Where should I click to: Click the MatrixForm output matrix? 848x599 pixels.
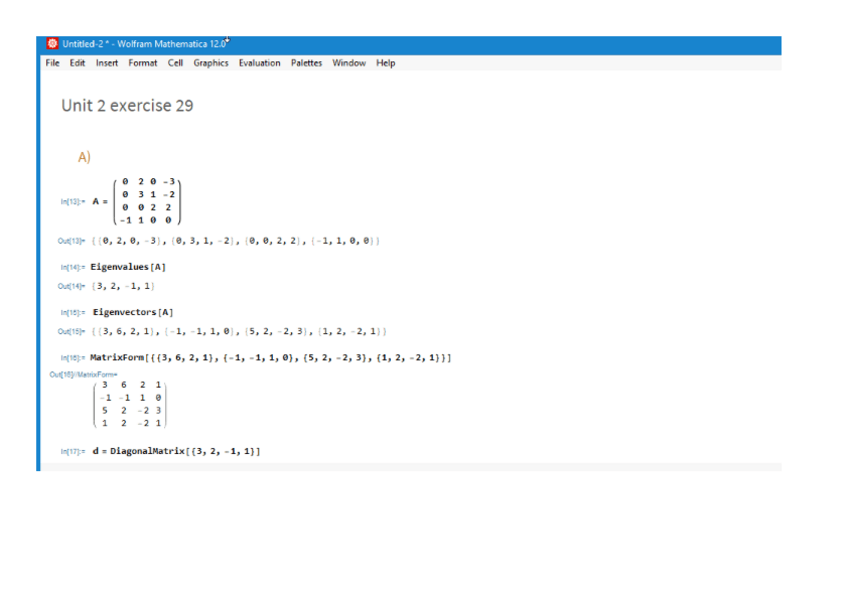(x=130, y=404)
